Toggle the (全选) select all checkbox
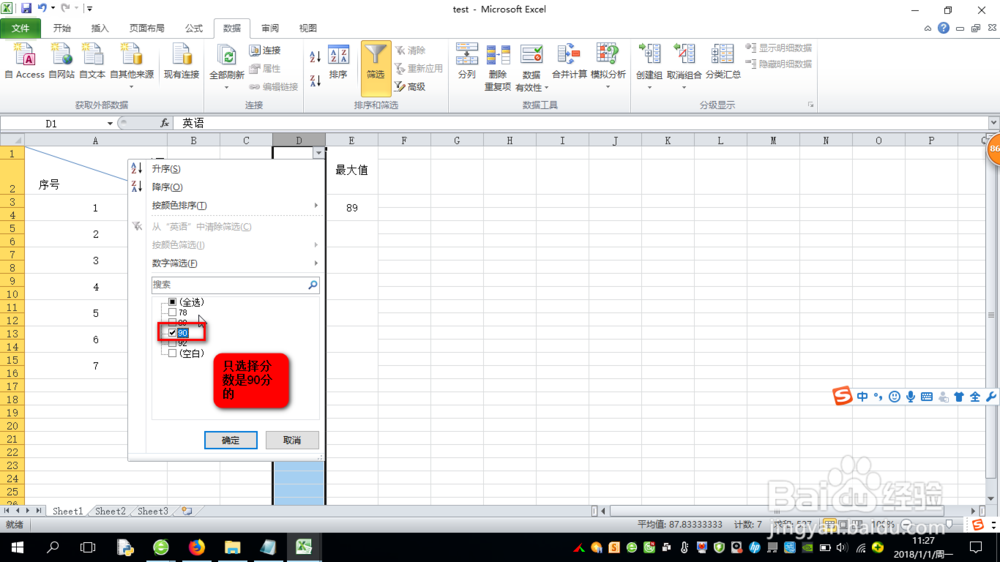 (x=172, y=302)
